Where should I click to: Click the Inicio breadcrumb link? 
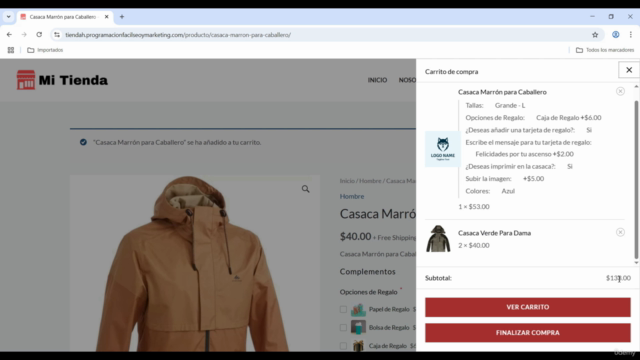pos(347,180)
